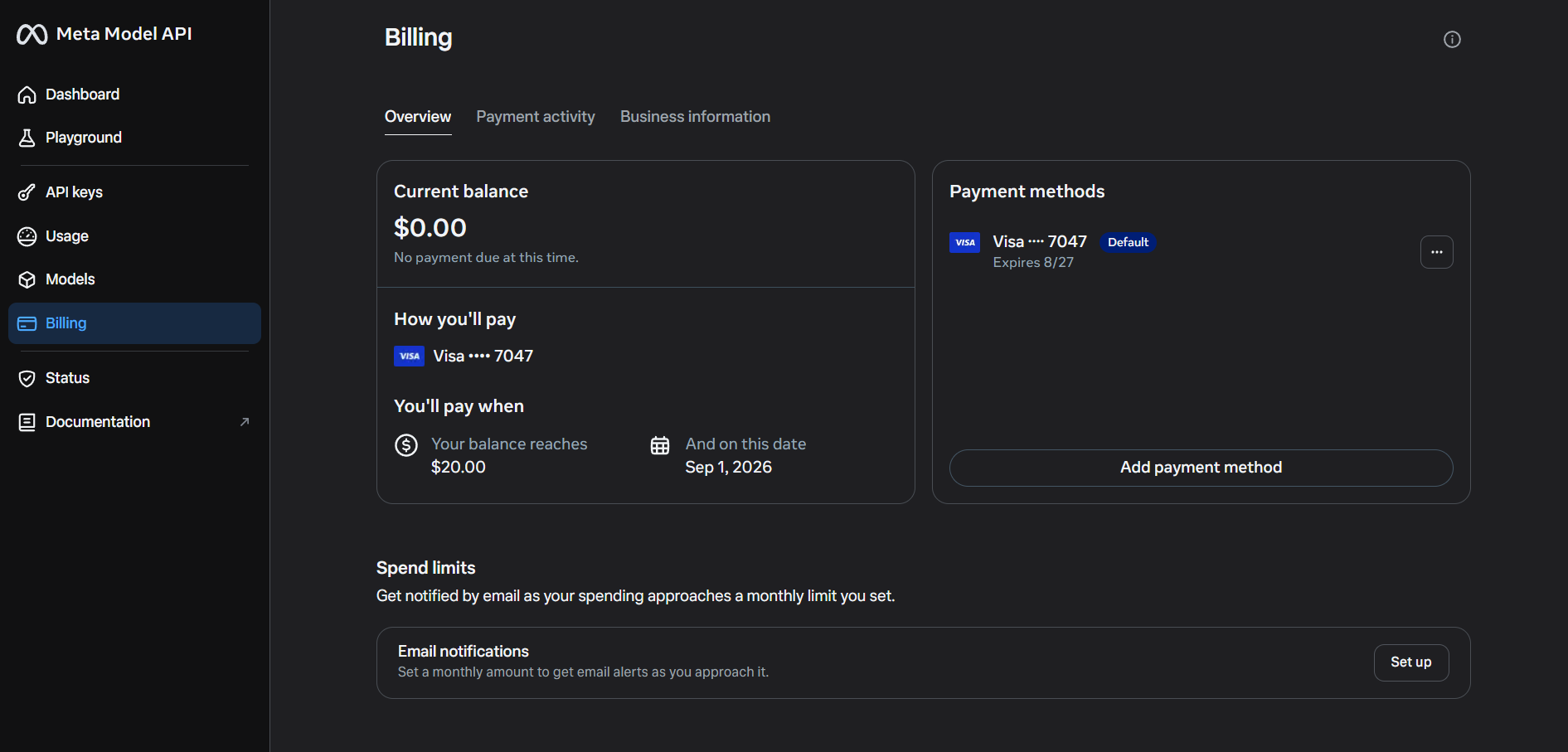This screenshot has height=752, width=1568.
Task: Click the Sep 1, 2026 payment date
Action: 728,467
